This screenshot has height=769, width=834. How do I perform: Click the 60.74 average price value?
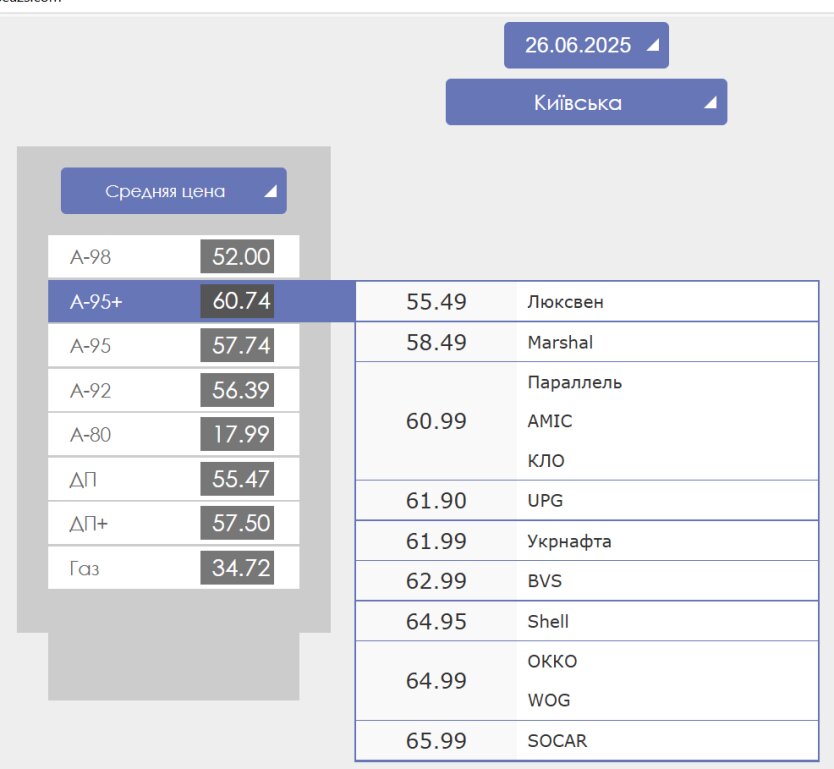tap(237, 301)
